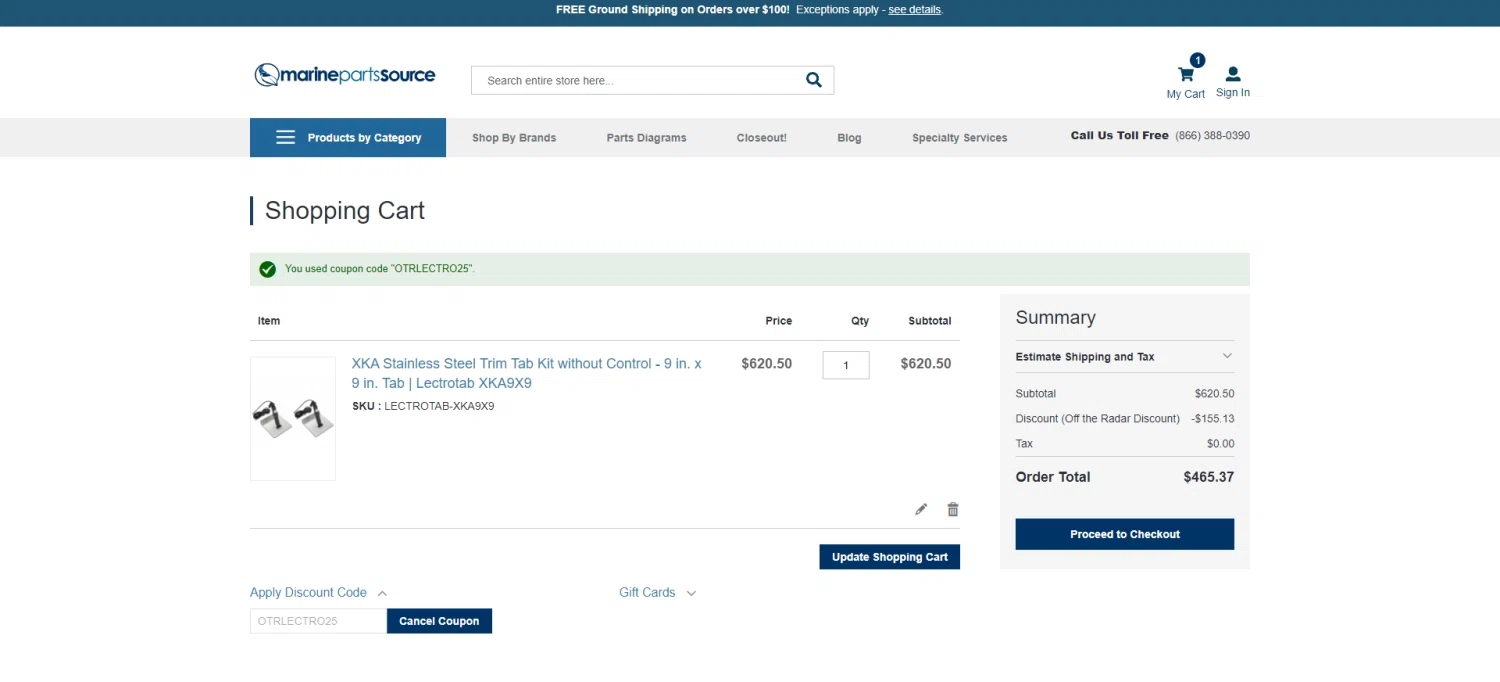Click the quantity input box
The height and width of the screenshot is (682, 1500).
pyautogui.click(x=846, y=365)
